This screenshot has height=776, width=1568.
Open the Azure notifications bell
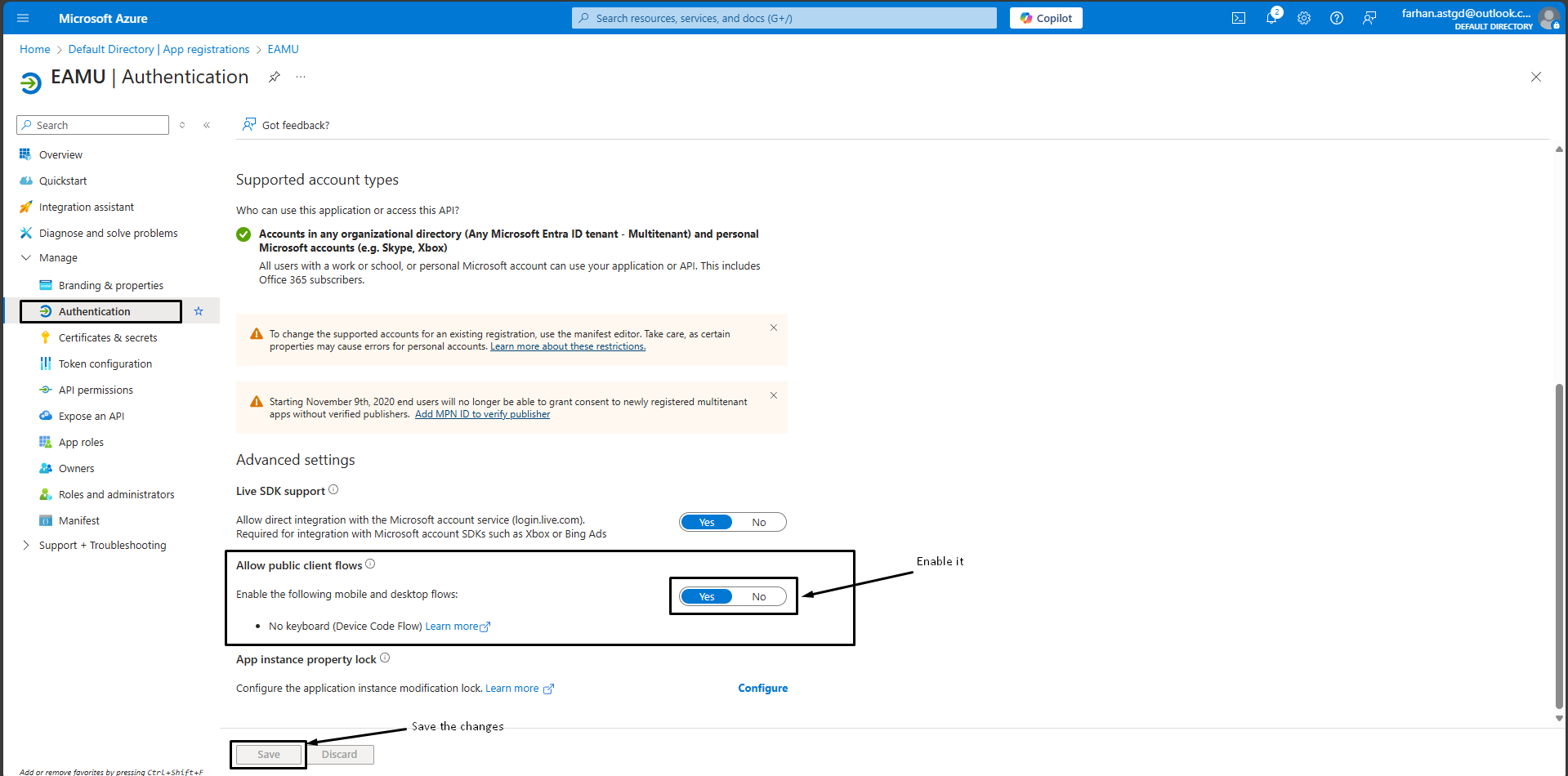pyautogui.click(x=1271, y=17)
